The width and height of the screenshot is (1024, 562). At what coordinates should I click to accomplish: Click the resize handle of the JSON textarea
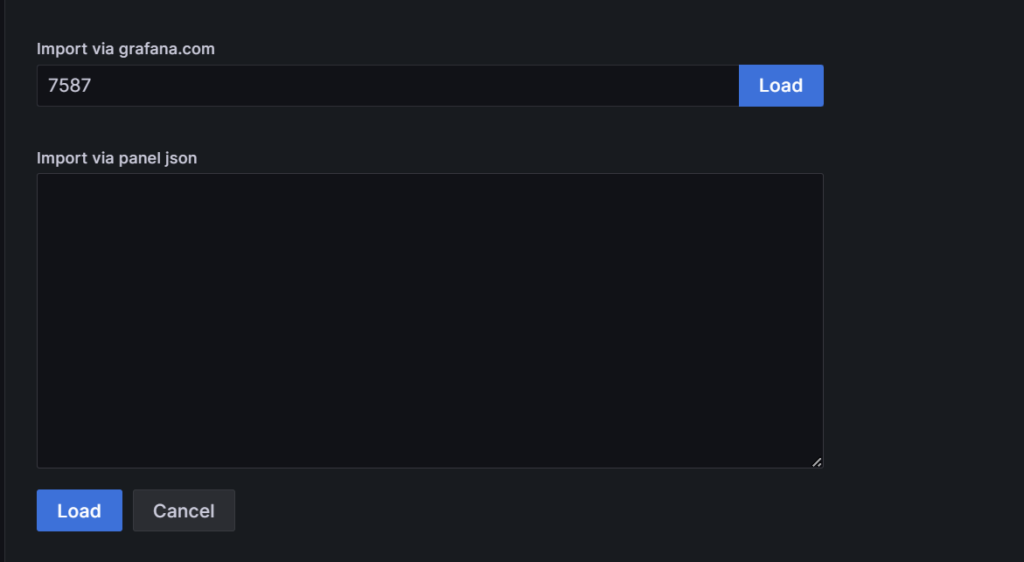tap(817, 462)
